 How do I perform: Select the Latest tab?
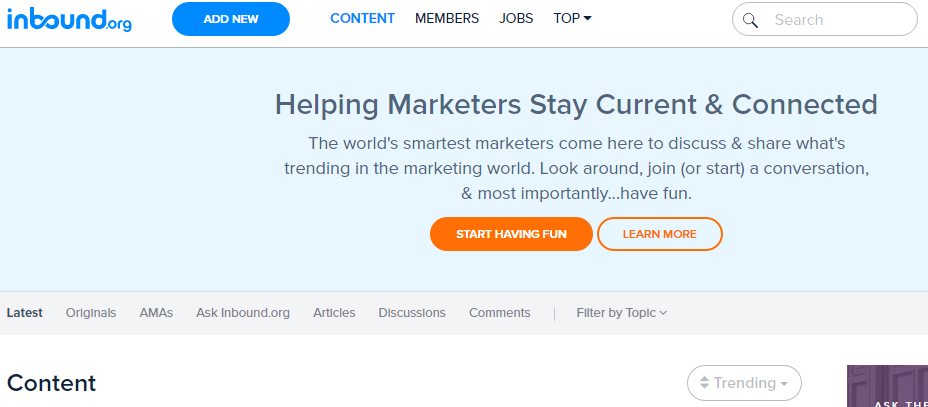point(25,313)
